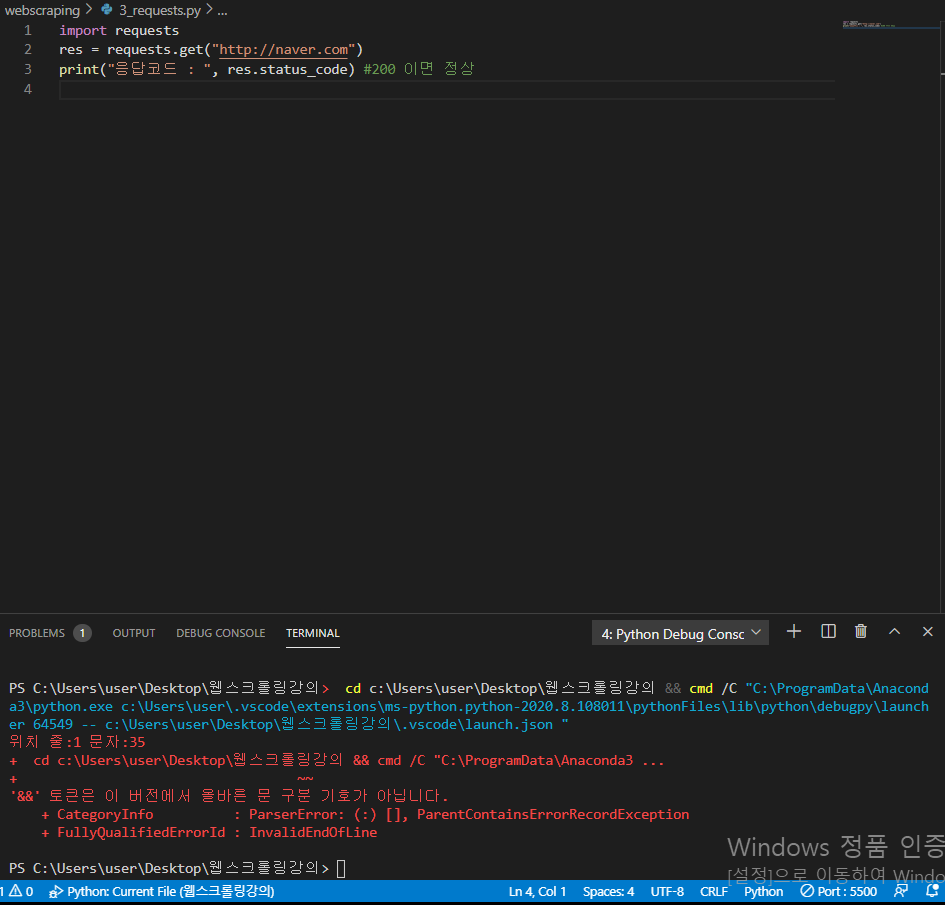This screenshot has width=945, height=905.
Task: Split the terminal with split icon
Action: click(828, 631)
